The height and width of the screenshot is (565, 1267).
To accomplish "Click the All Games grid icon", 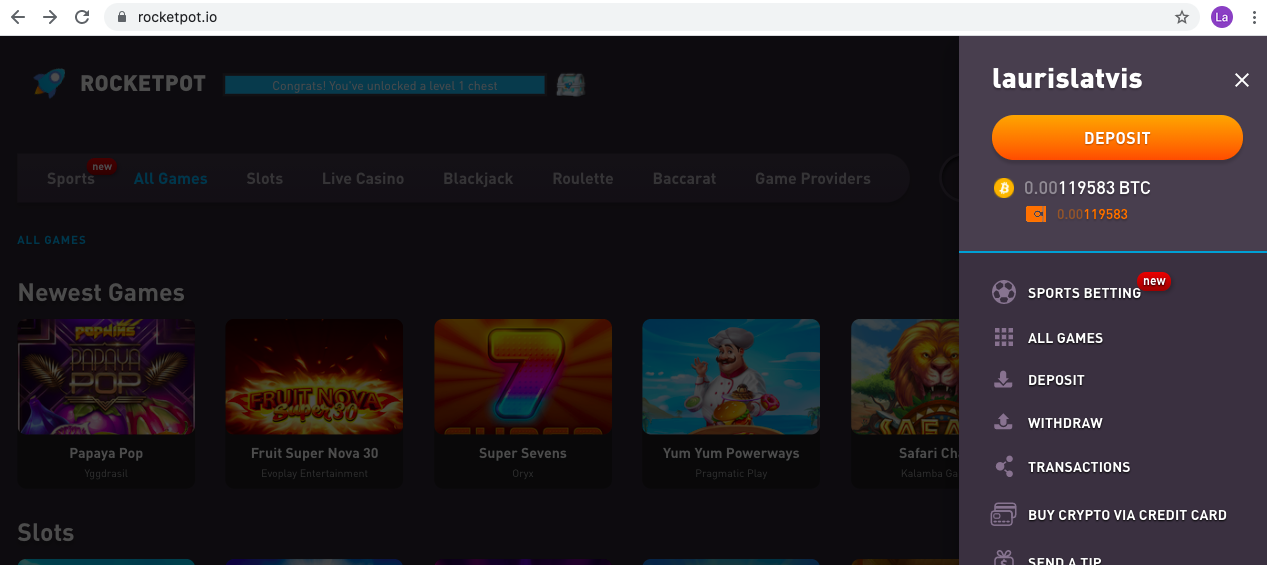I will [x=1004, y=337].
